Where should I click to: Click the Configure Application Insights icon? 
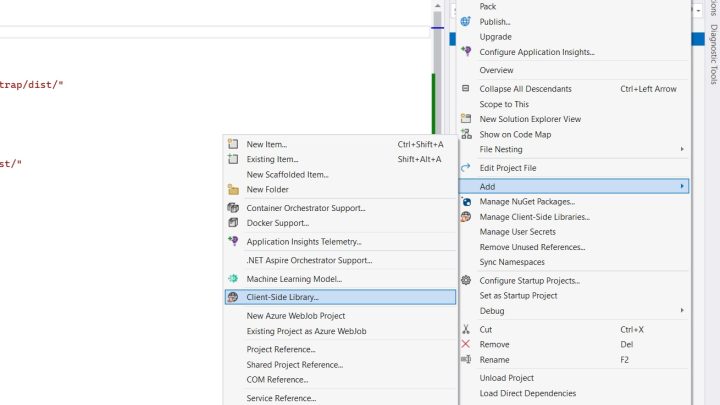[x=466, y=51]
